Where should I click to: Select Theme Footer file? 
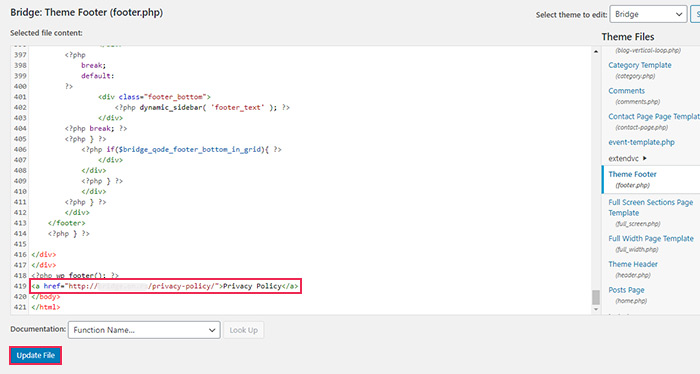pos(632,175)
